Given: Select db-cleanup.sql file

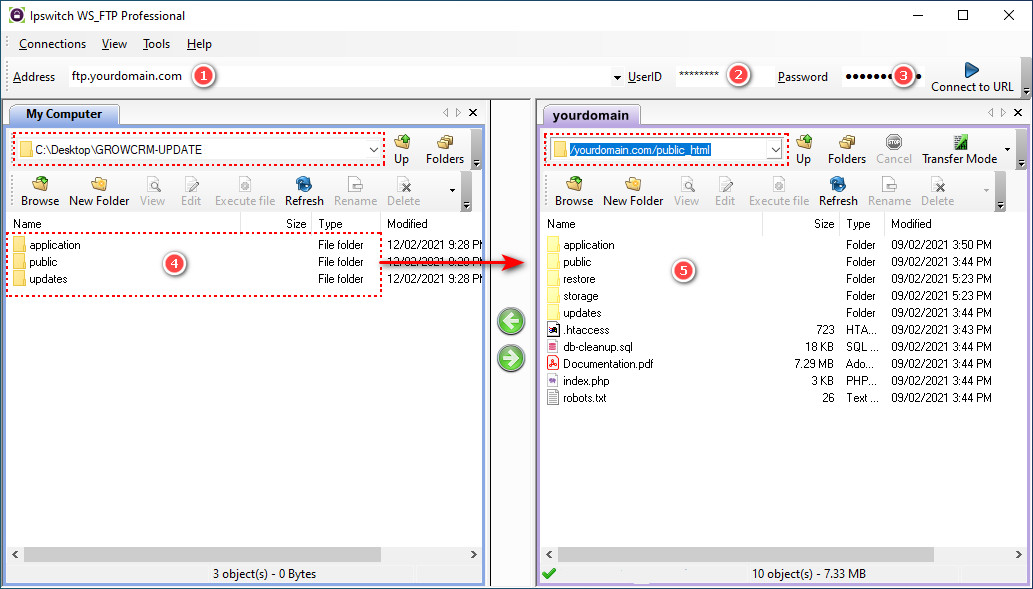Looking at the screenshot, I should [590, 347].
